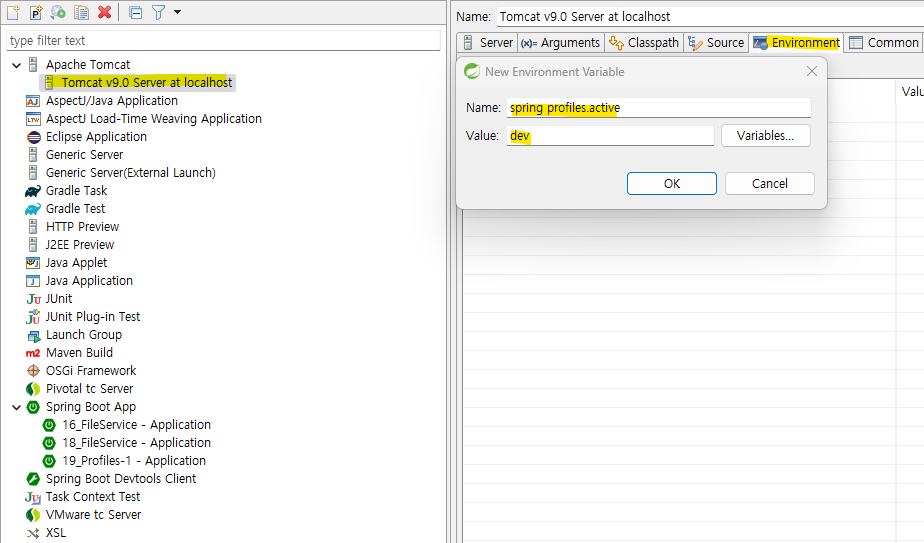Click the JUnit Ju icon
This screenshot has height=543, width=924.
pyautogui.click(x=34, y=299)
